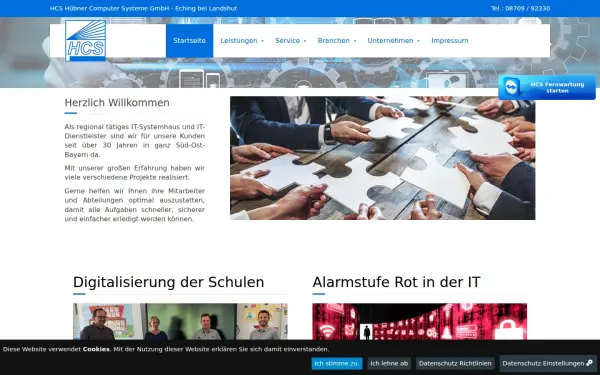Start HCS Fernwartung remote support

click(x=547, y=87)
